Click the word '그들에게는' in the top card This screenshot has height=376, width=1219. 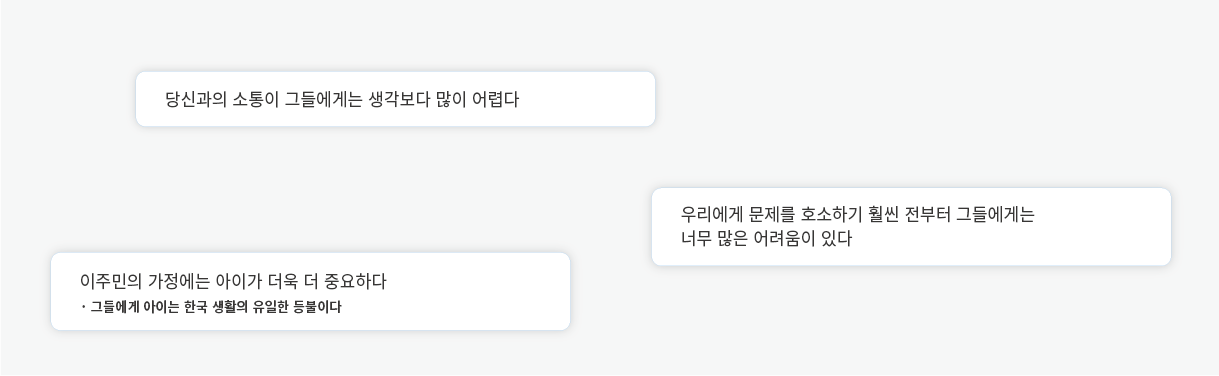pyautogui.click(x=324, y=99)
